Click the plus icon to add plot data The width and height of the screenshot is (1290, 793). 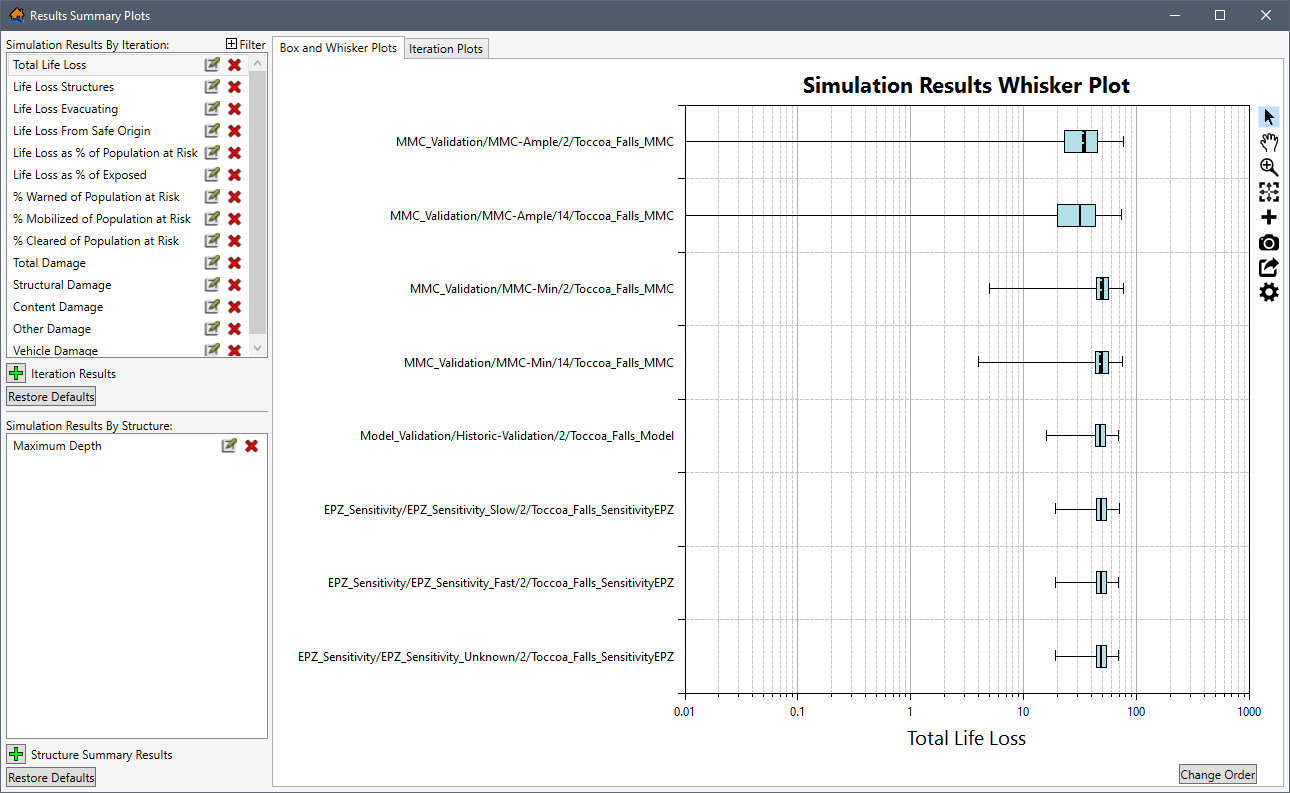coord(1268,217)
